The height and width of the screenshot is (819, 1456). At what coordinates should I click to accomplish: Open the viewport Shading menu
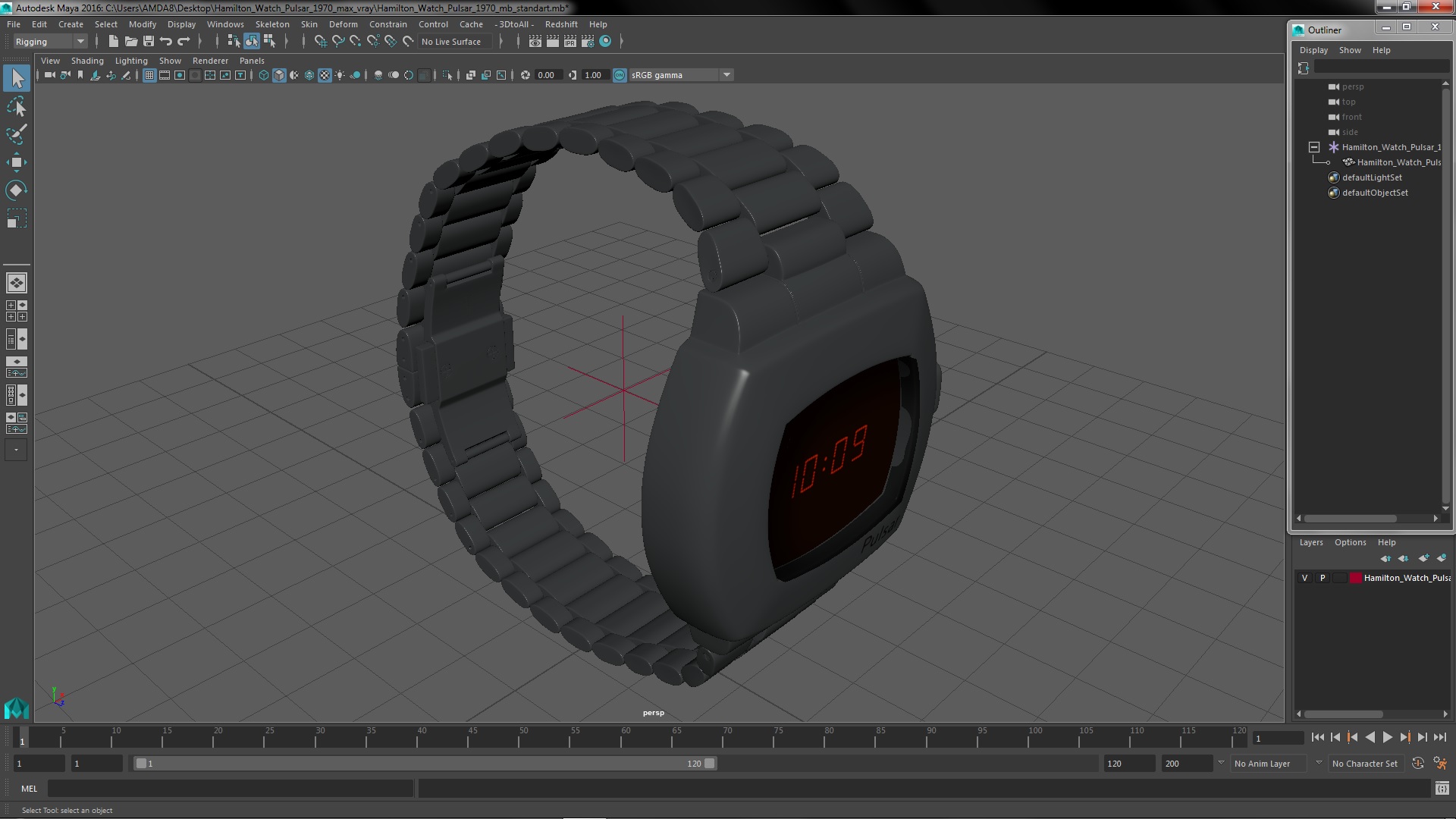[87, 61]
